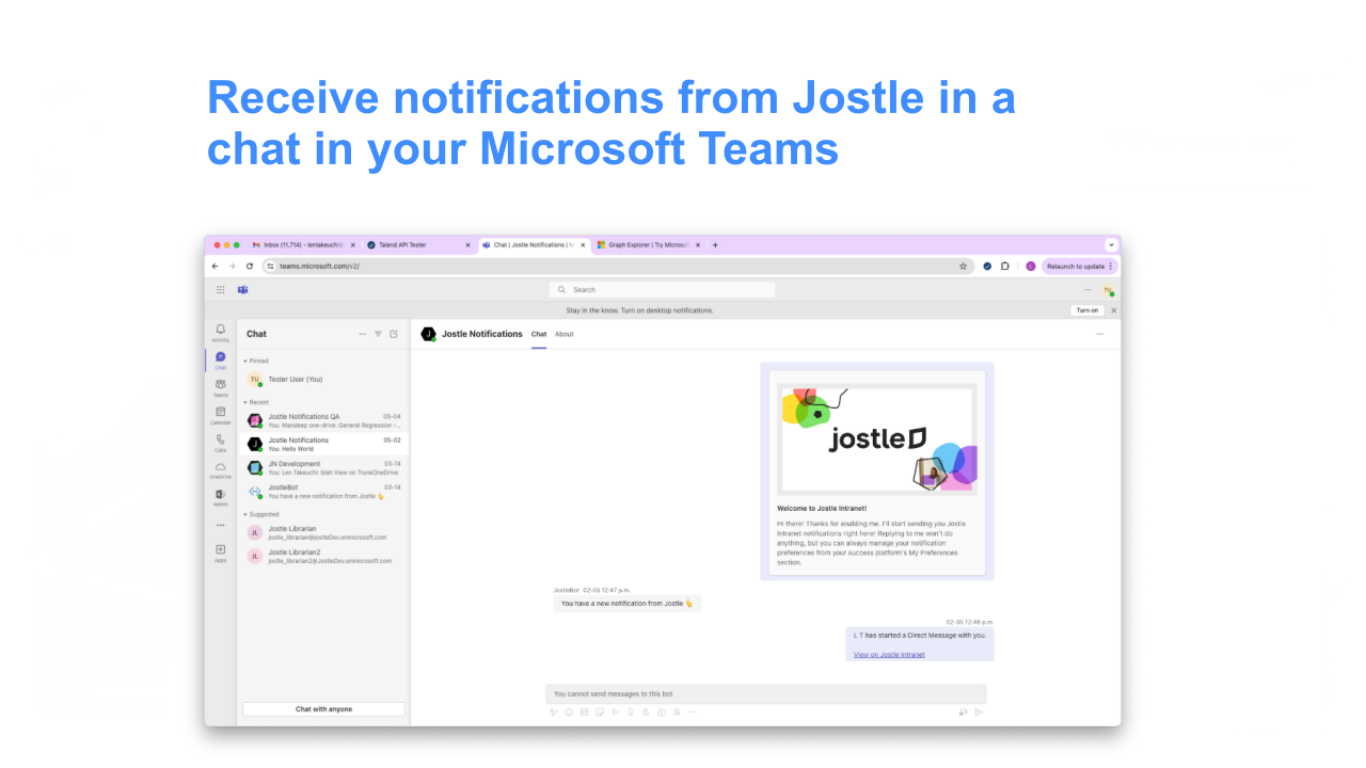Click the Chat with anyone button
1366x768 pixels.
[x=324, y=709]
